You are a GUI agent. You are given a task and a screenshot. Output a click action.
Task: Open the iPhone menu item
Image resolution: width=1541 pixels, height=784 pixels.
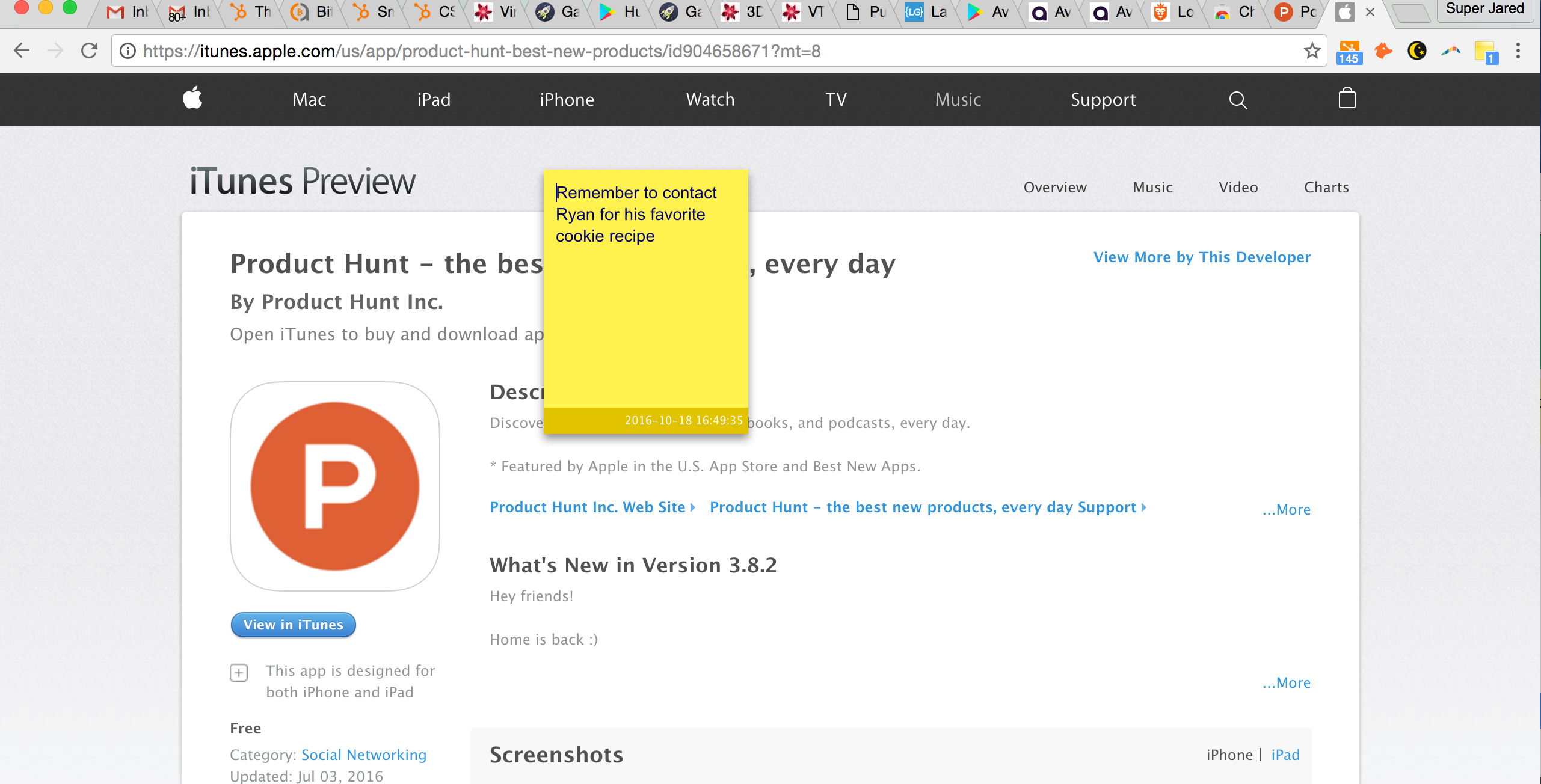point(567,100)
